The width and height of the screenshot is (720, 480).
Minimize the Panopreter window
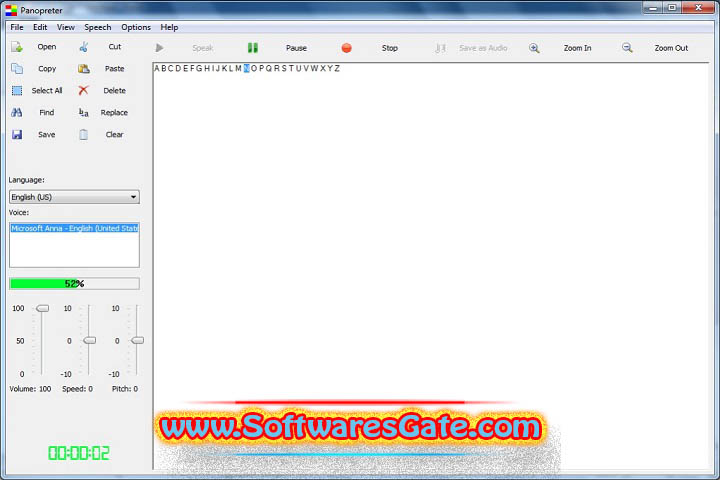[x=652, y=8]
